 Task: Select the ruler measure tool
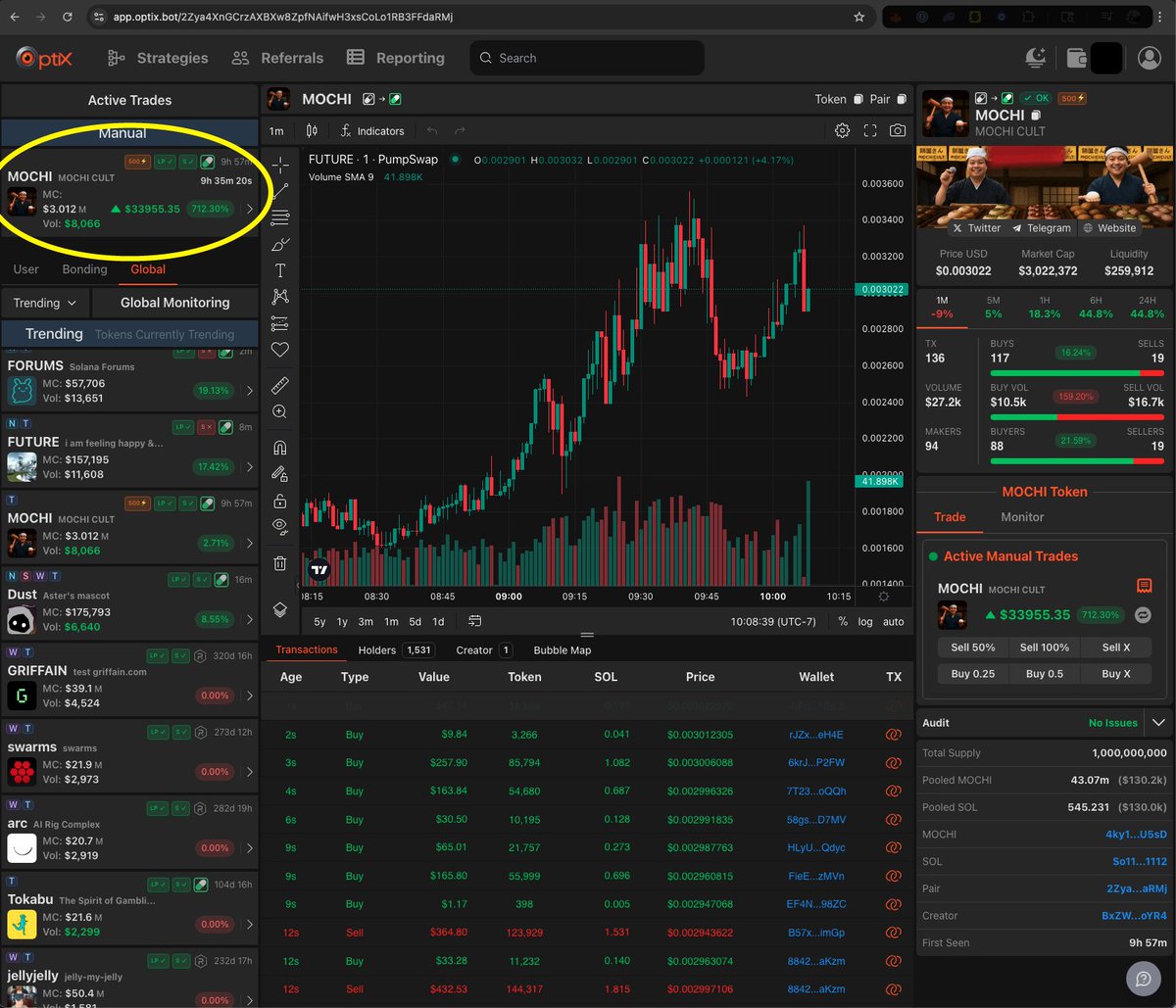point(280,385)
